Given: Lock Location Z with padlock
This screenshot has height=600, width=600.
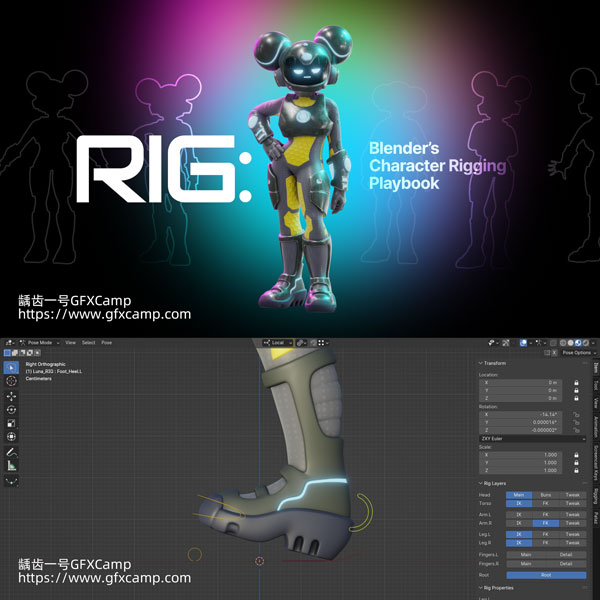Looking at the screenshot, I should click(576, 398).
